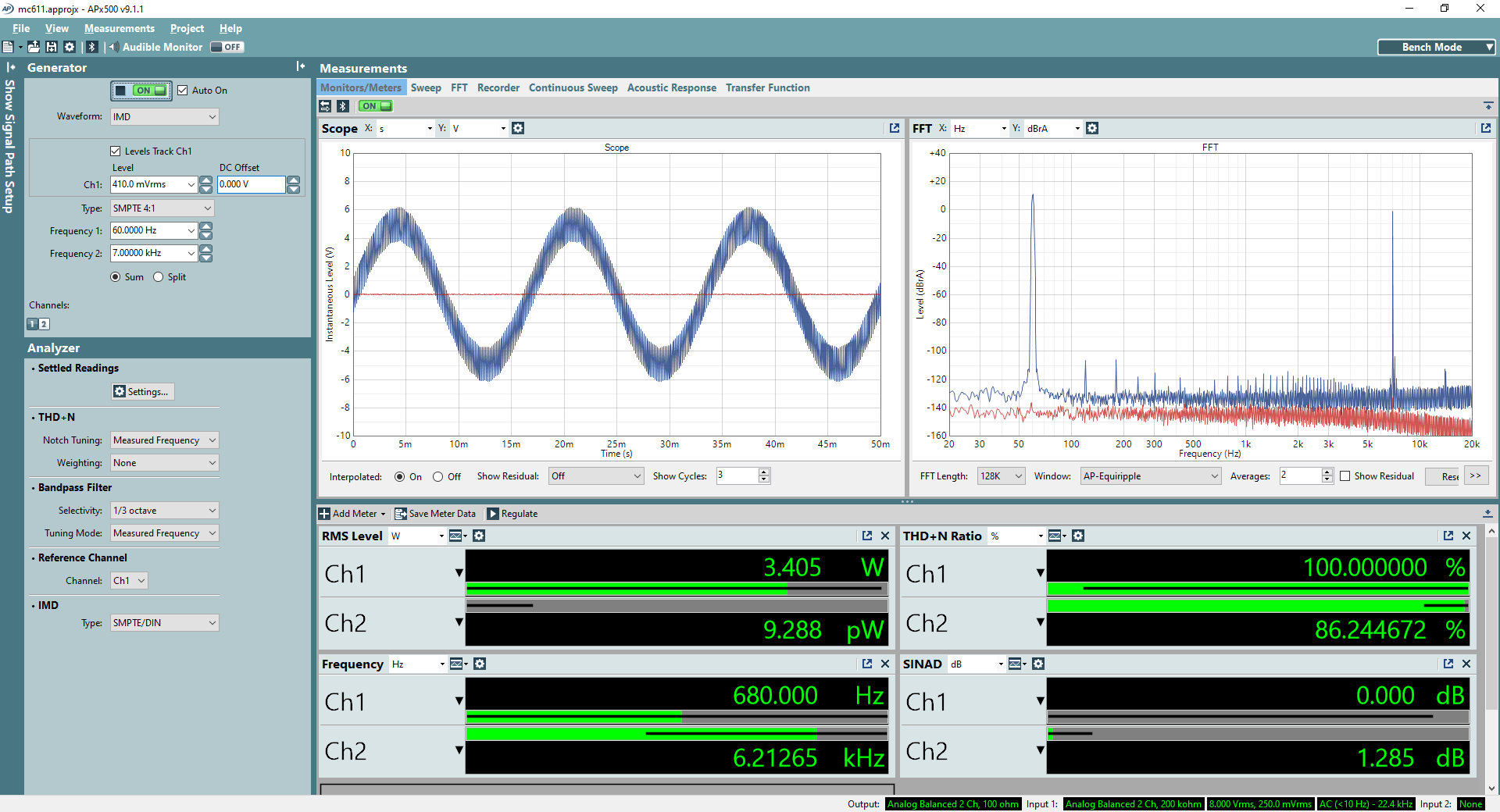
Task: Increase the Averages value with the stepper
Action: click(x=1327, y=472)
